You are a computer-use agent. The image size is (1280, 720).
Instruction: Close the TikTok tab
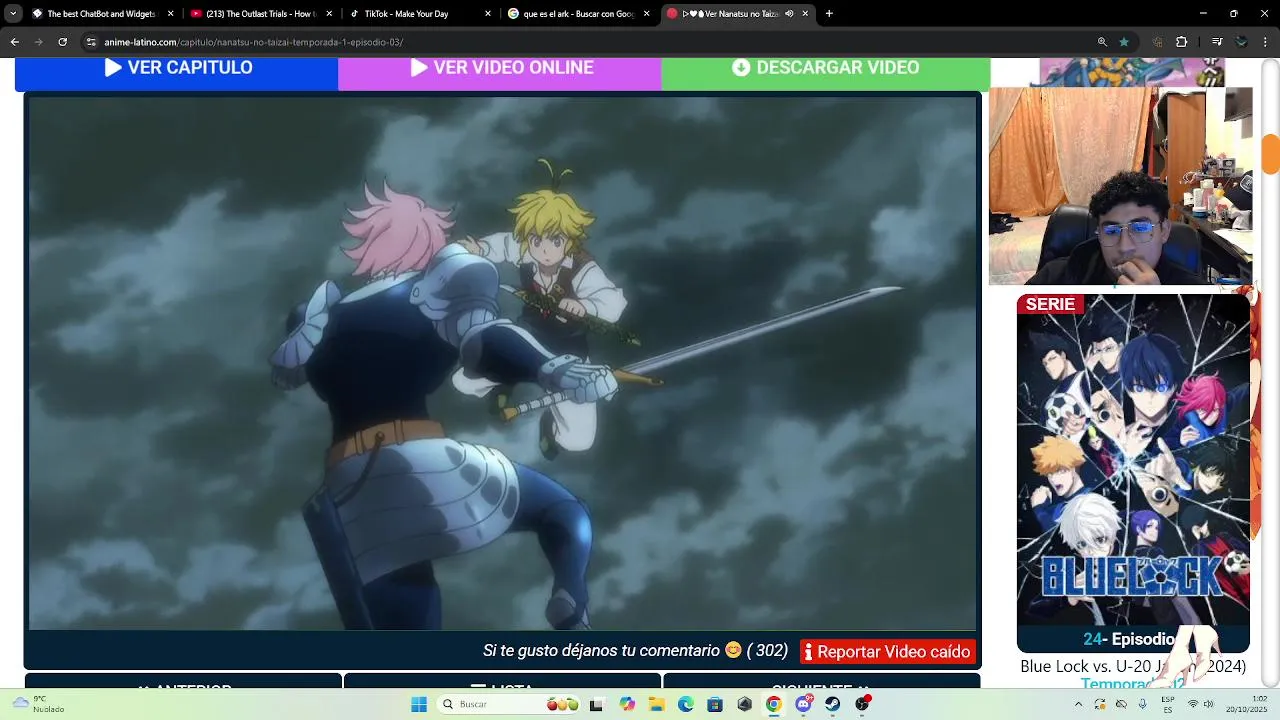pos(488,14)
